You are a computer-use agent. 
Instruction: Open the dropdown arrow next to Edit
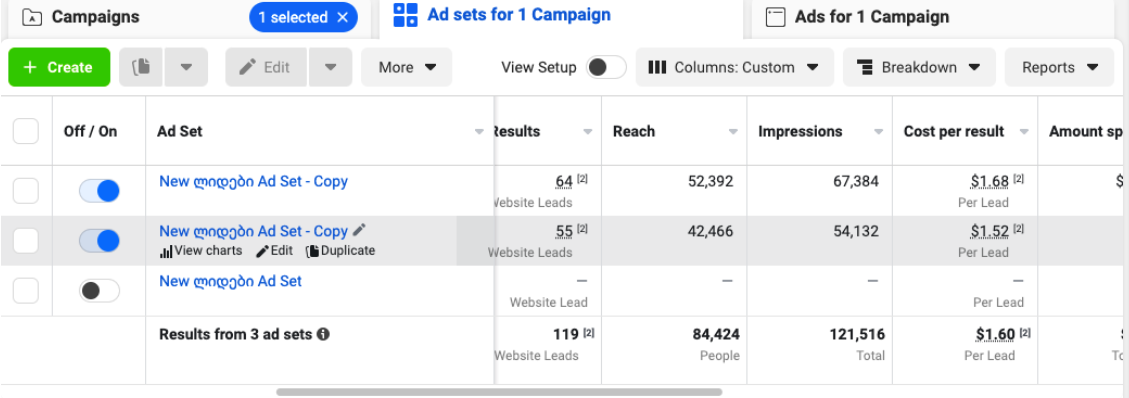pos(330,67)
